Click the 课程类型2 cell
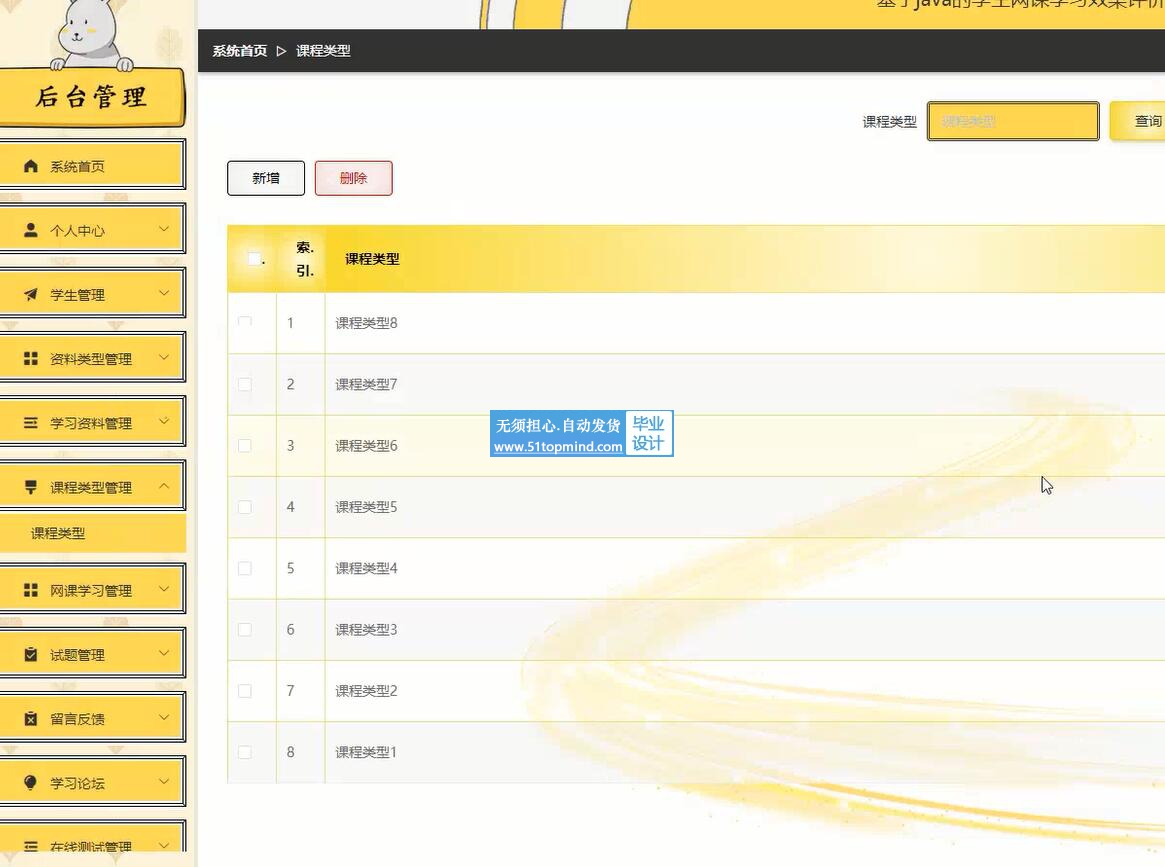The image size is (1165, 867). point(366,691)
